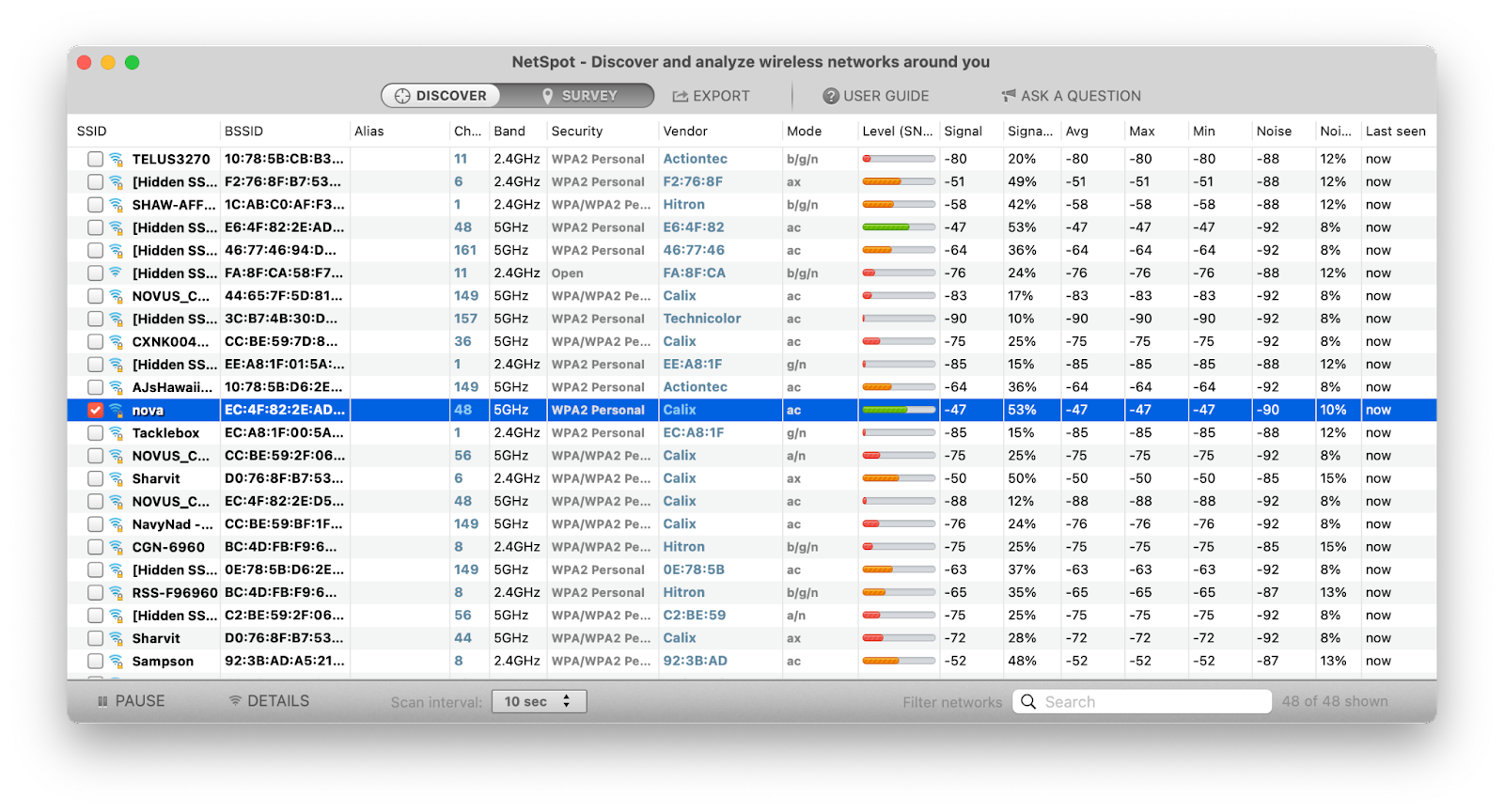Screen dimensions: 1504x812
Task: Click the Technicolor vendor cell
Action: click(702, 319)
